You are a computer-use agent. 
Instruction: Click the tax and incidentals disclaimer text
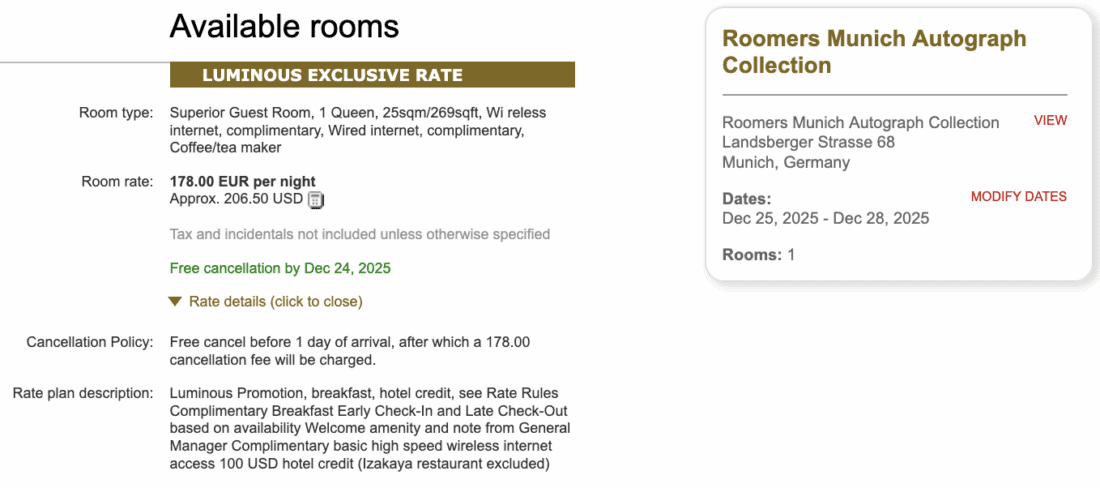360,234
